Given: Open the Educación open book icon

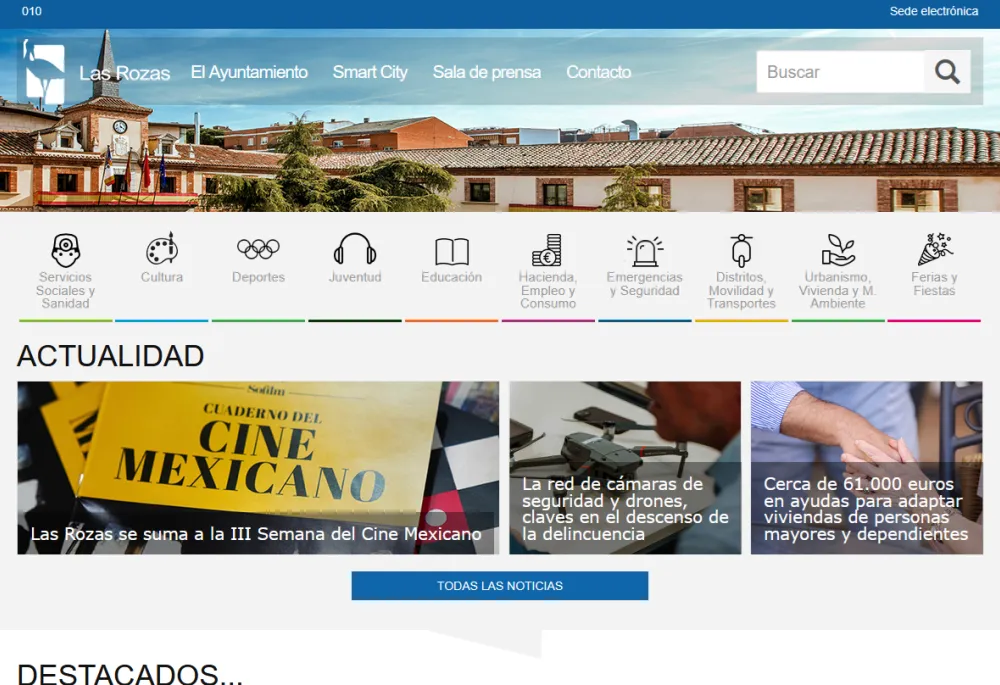Looking at the screenshot, I should click(x=452, y=251).
